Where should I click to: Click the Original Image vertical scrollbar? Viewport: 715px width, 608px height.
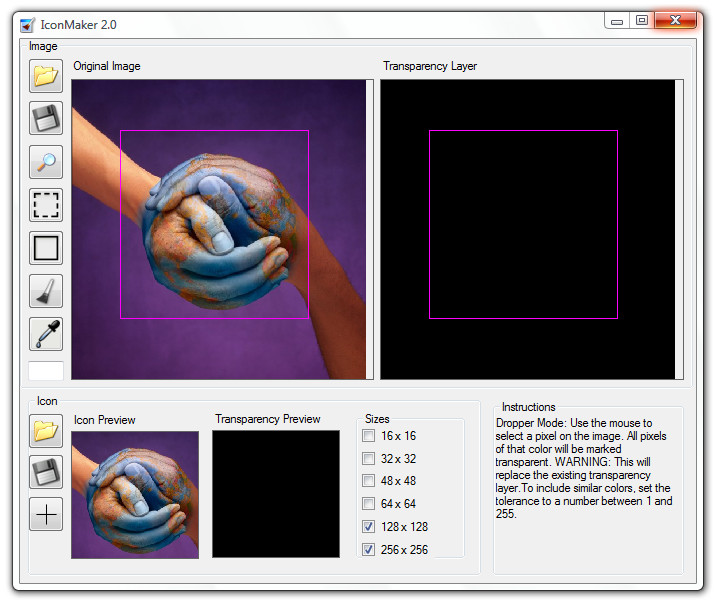(370, 229)
